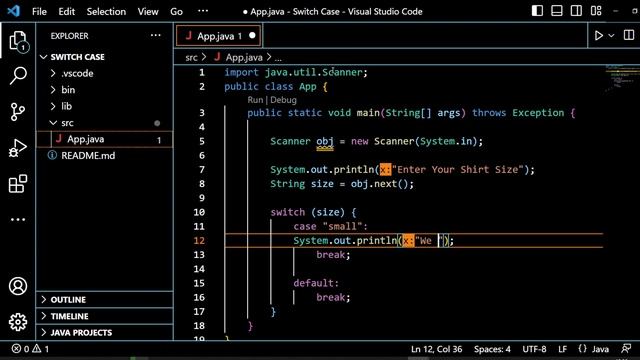The image size is (640, 360).
Task: Click the Run CodeLens link above main
Action: (255, 100)
